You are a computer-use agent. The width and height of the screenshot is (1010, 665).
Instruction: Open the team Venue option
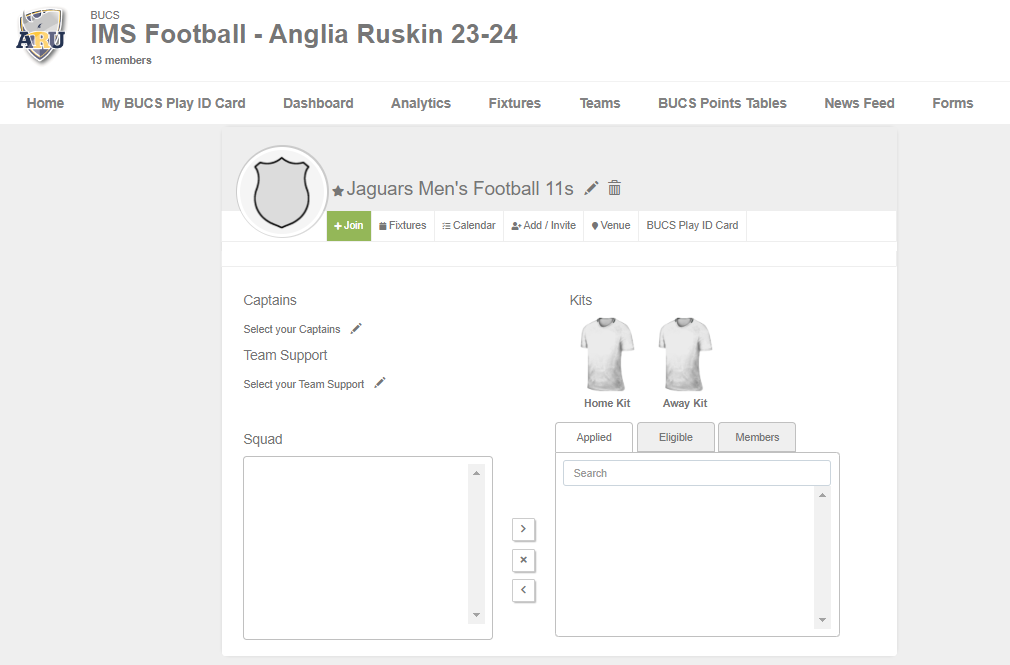611,226
